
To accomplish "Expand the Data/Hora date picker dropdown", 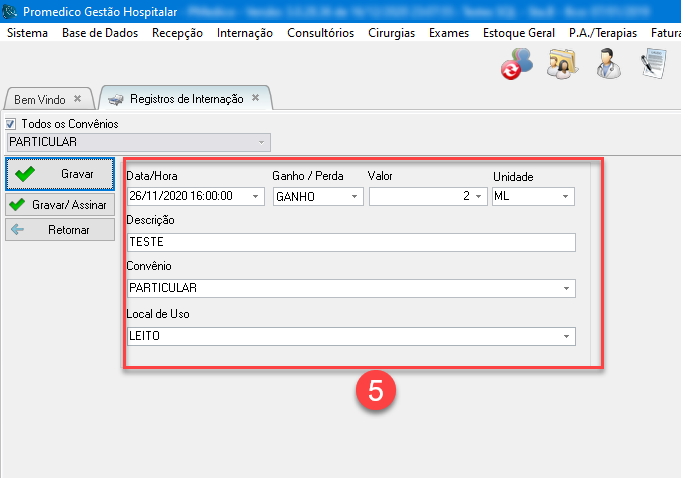I will click(x=256, y=197).
